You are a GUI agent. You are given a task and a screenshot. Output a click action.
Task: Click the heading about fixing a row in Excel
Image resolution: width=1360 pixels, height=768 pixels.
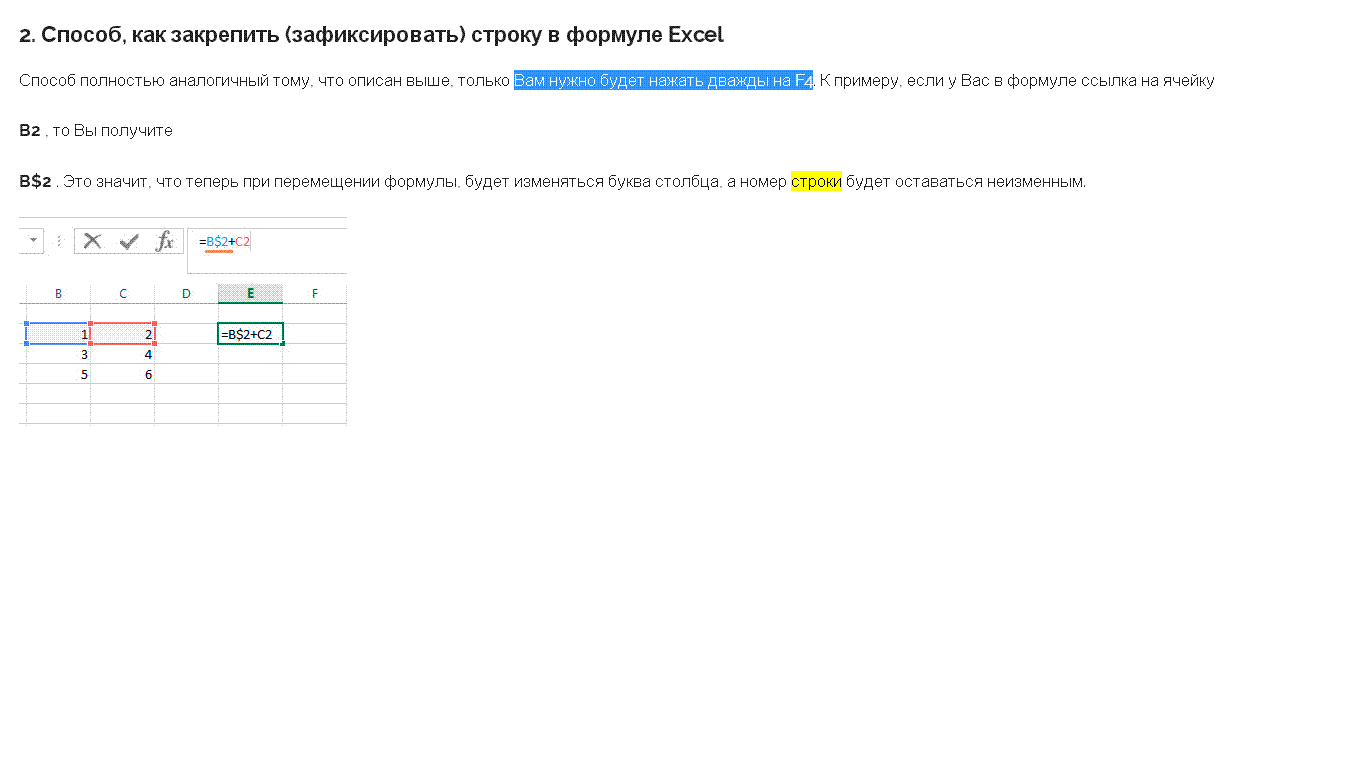[371, 35]
